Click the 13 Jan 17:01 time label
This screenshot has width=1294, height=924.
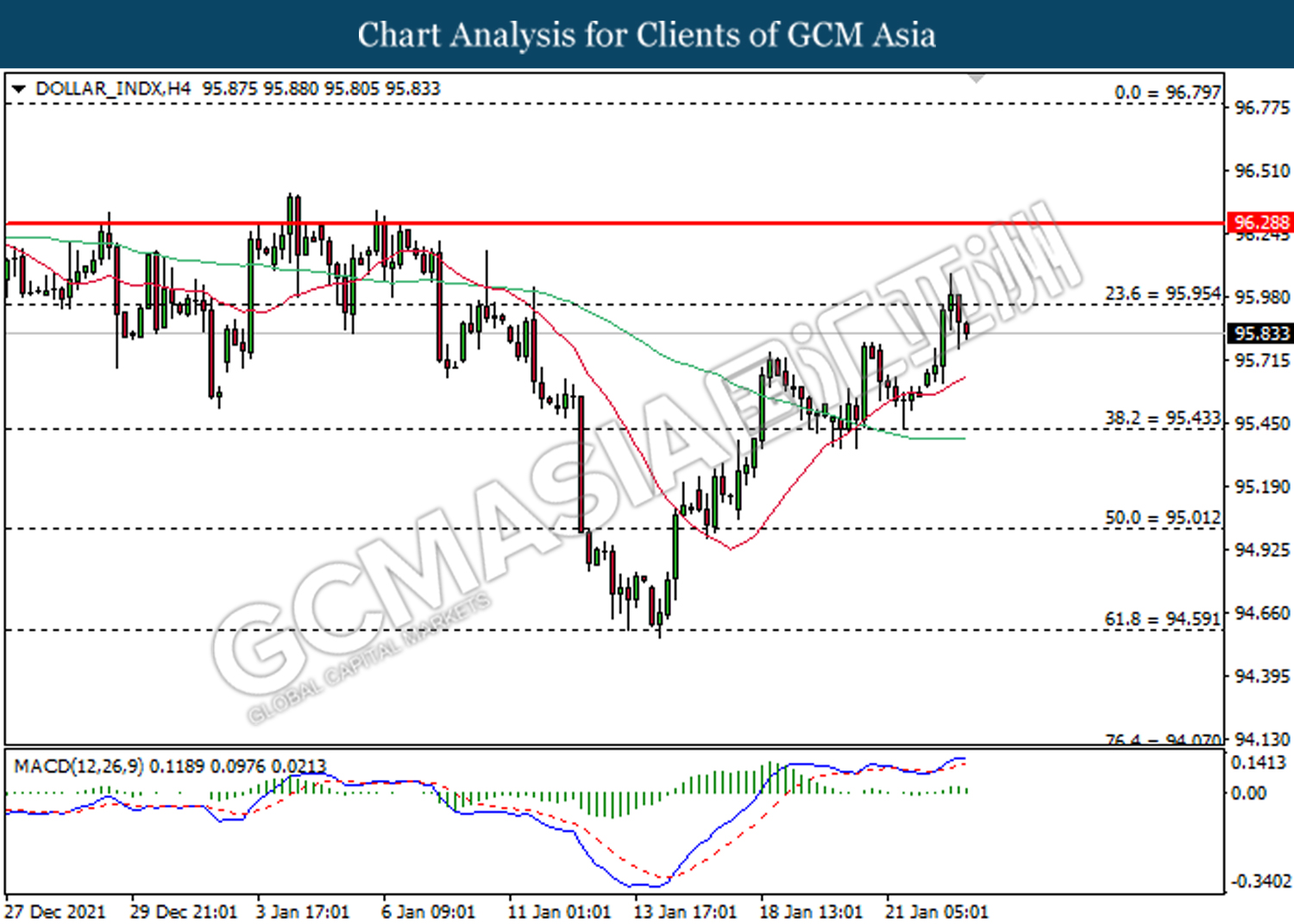pos(686,912)
